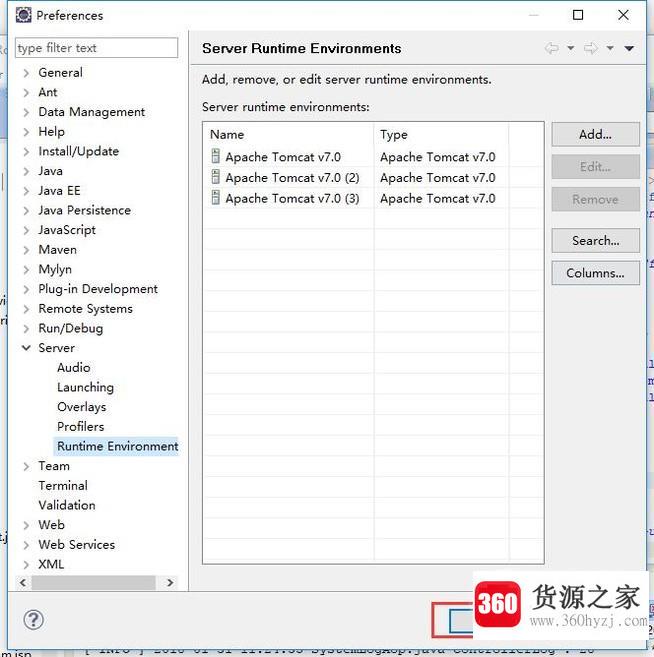Expand the Run/Debug node
The image size is (654, 657).
tap(26, 329)
